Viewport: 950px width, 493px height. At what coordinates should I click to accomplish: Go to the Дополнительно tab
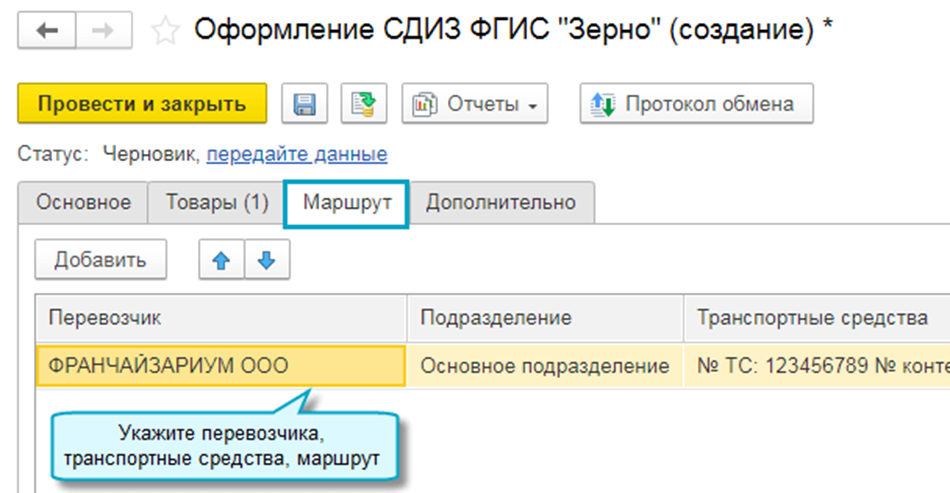click(x=501, y=202)
